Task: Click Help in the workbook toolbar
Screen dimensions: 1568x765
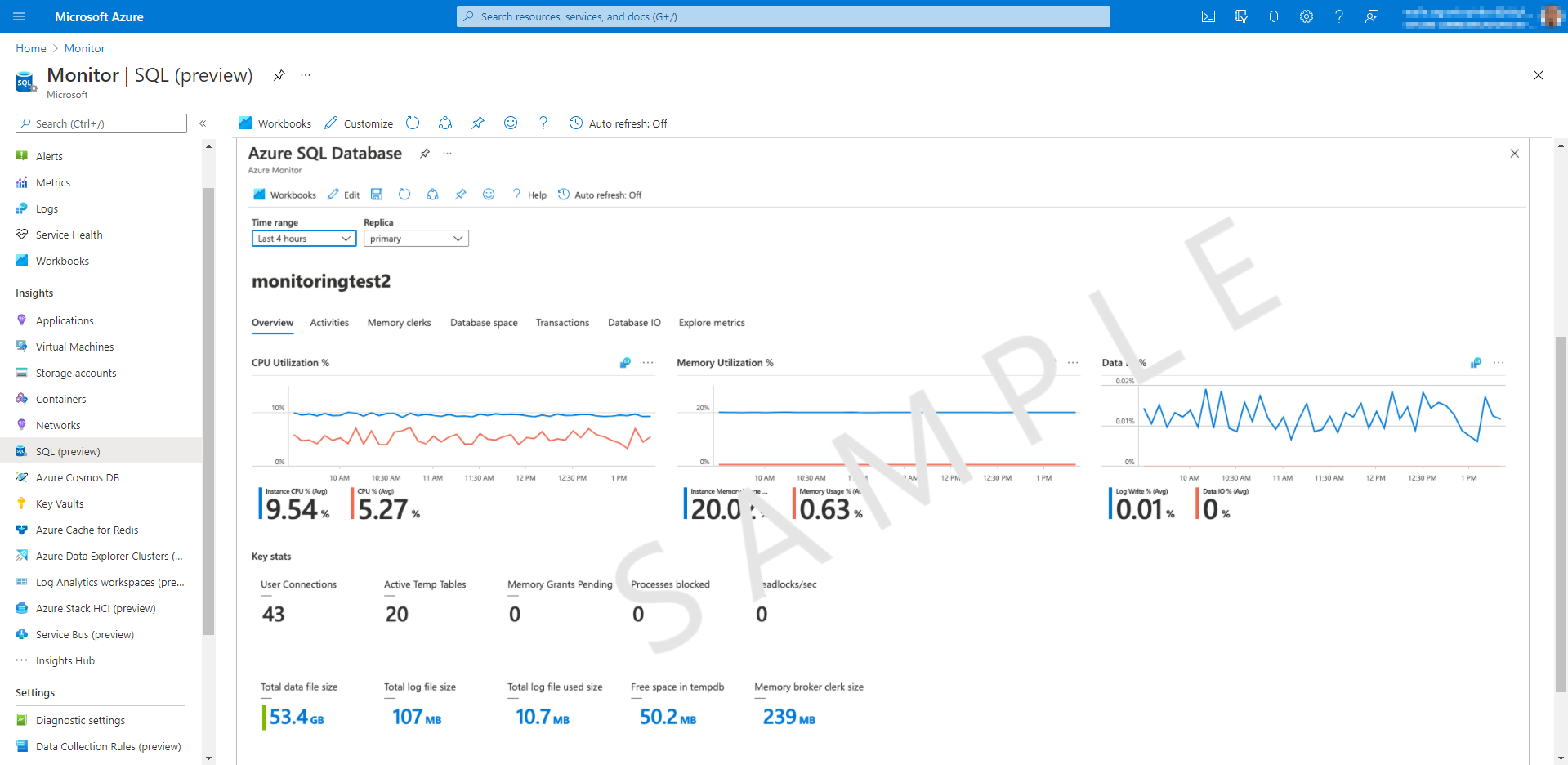Action: [x=529, y=195]
